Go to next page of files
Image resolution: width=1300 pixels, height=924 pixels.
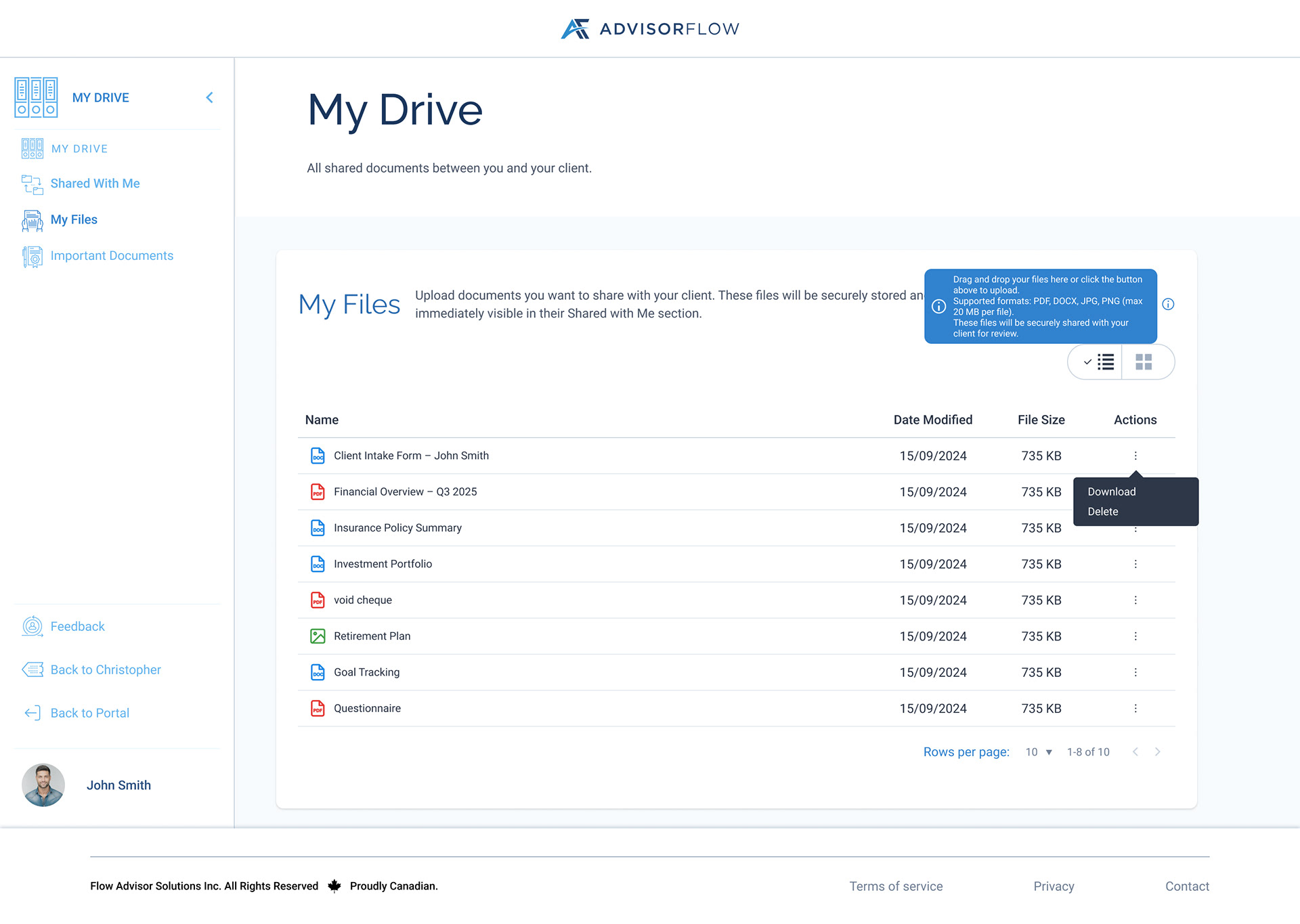(x=1158, y=752)
